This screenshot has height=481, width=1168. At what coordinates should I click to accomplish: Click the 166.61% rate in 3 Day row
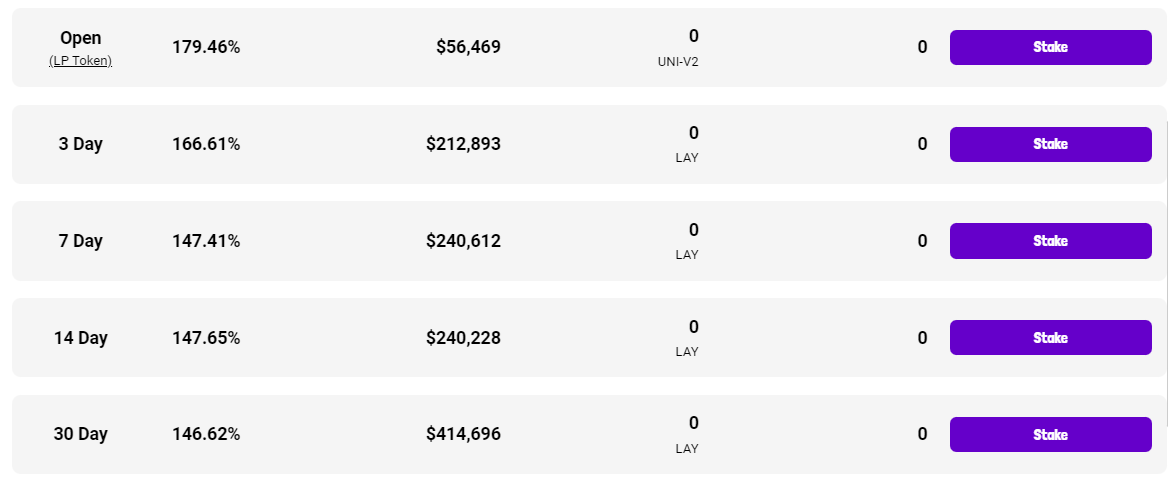pyautogui.click(x=206, y=144)
